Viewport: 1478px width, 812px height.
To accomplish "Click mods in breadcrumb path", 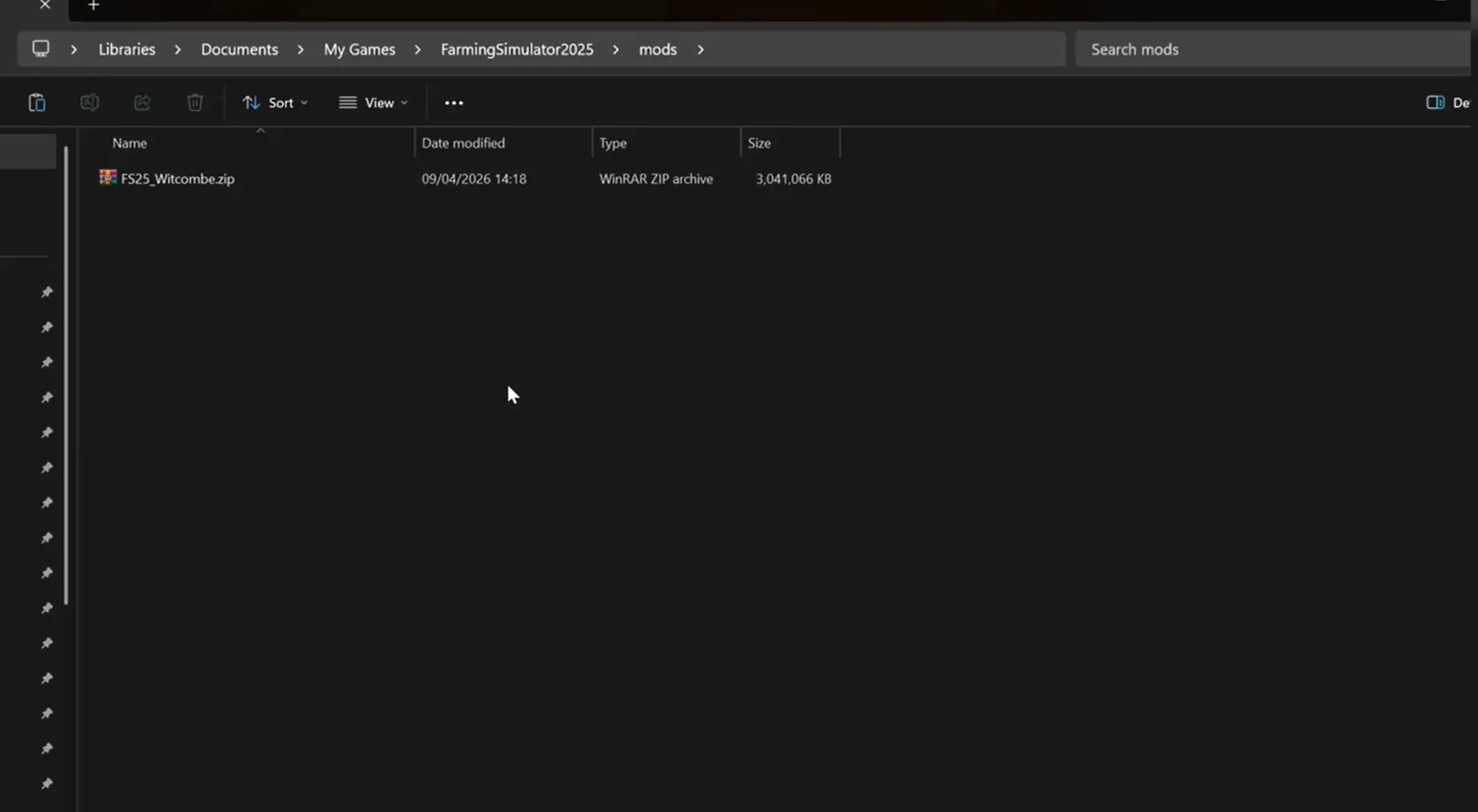I will pyautogui.click(x=658, y=50).
